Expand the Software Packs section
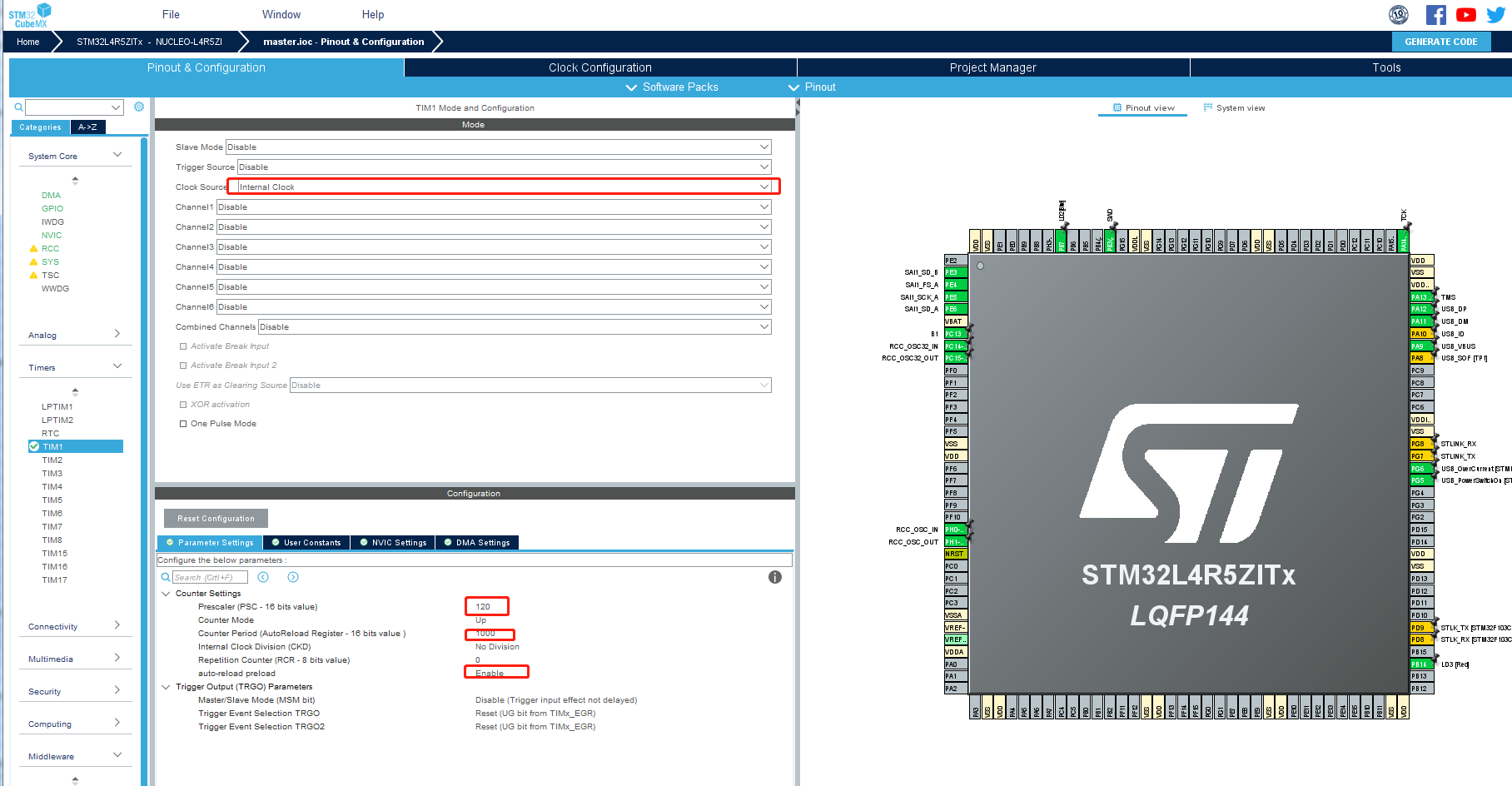 [631, 87]
